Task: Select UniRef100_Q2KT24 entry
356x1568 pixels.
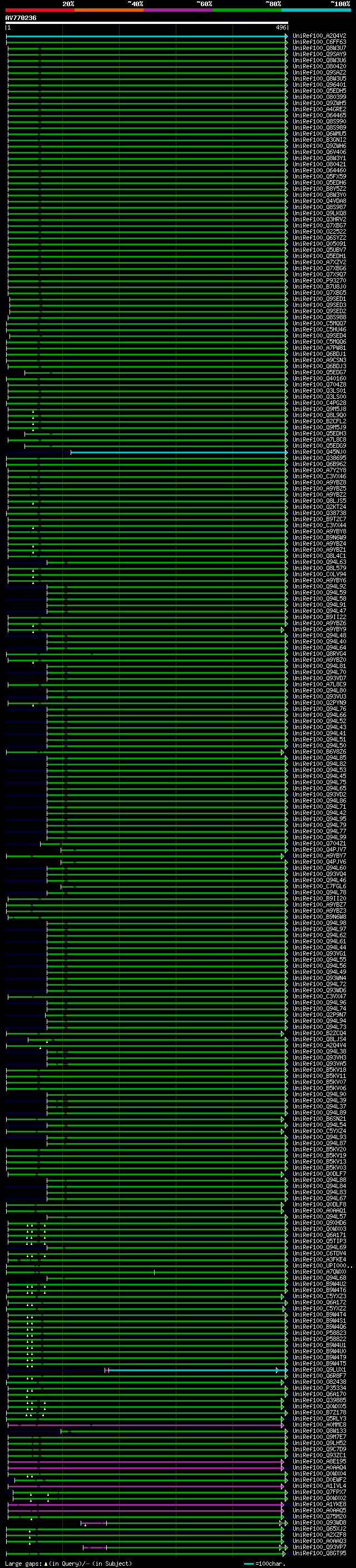Action: click(x=319, y=507)
